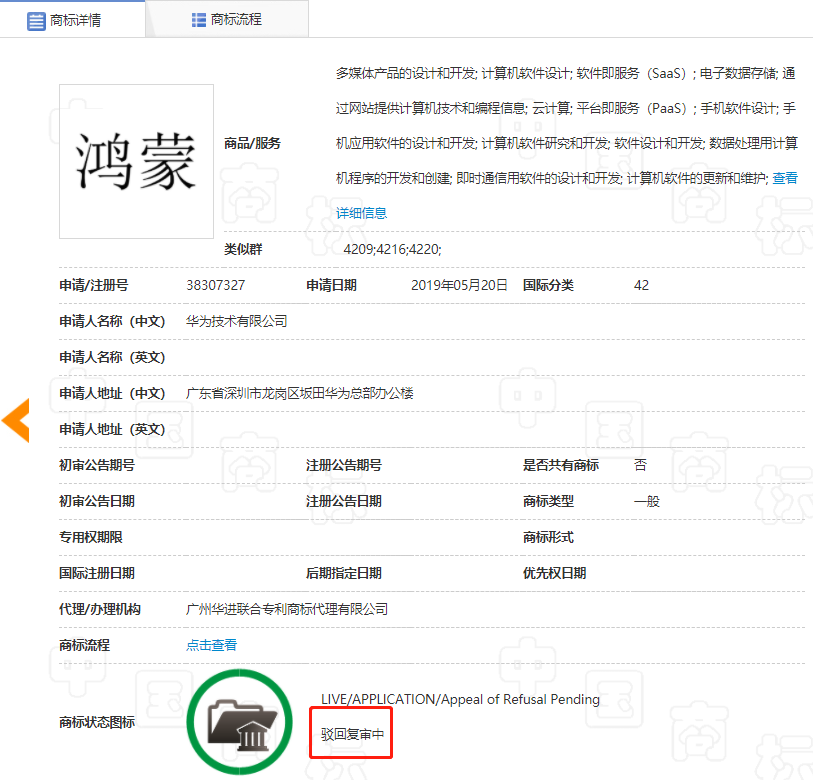
Task: Click the 国际注册日期 label
Action: 97,573
